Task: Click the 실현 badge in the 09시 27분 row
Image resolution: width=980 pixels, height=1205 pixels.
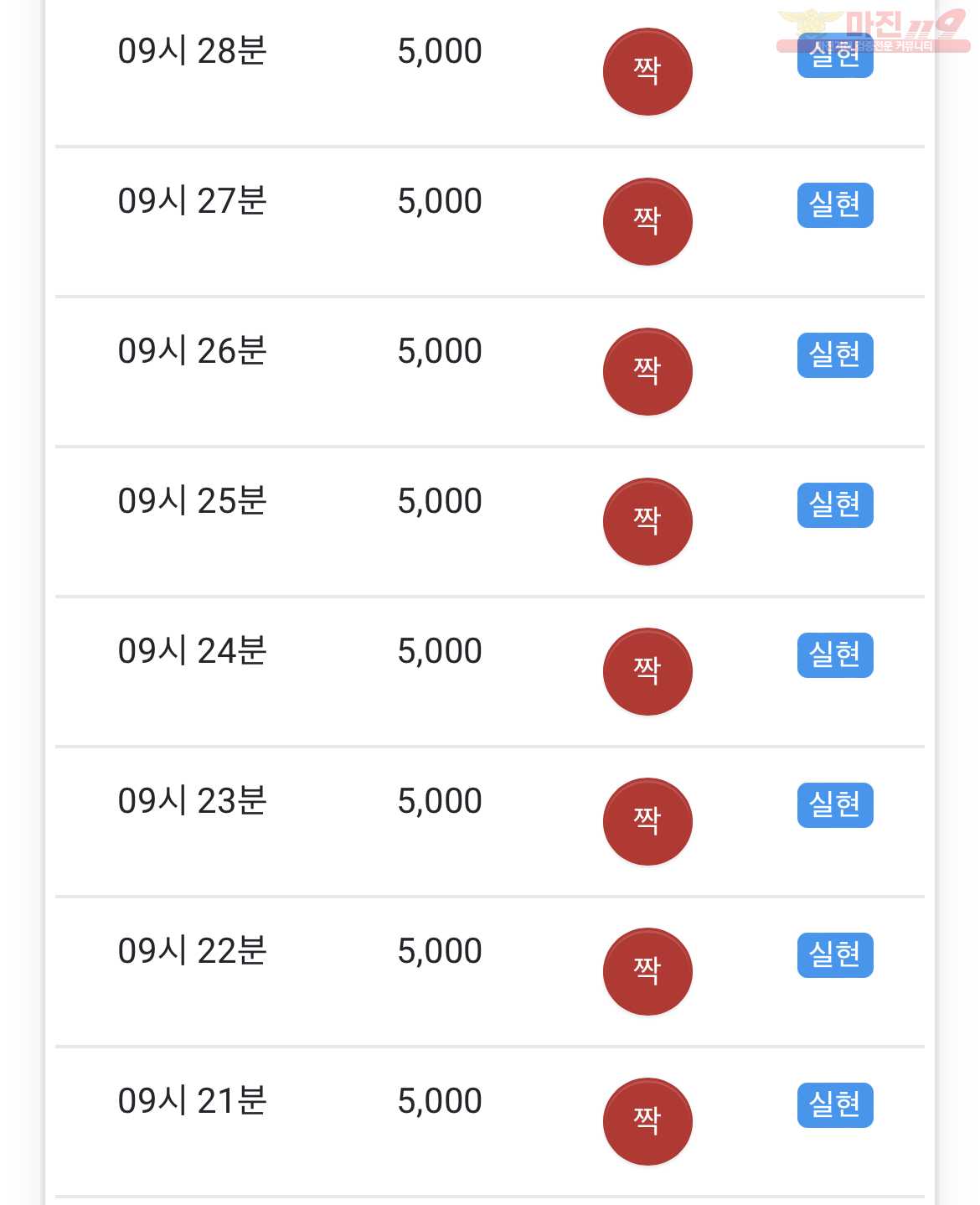Action: [835, 205]
